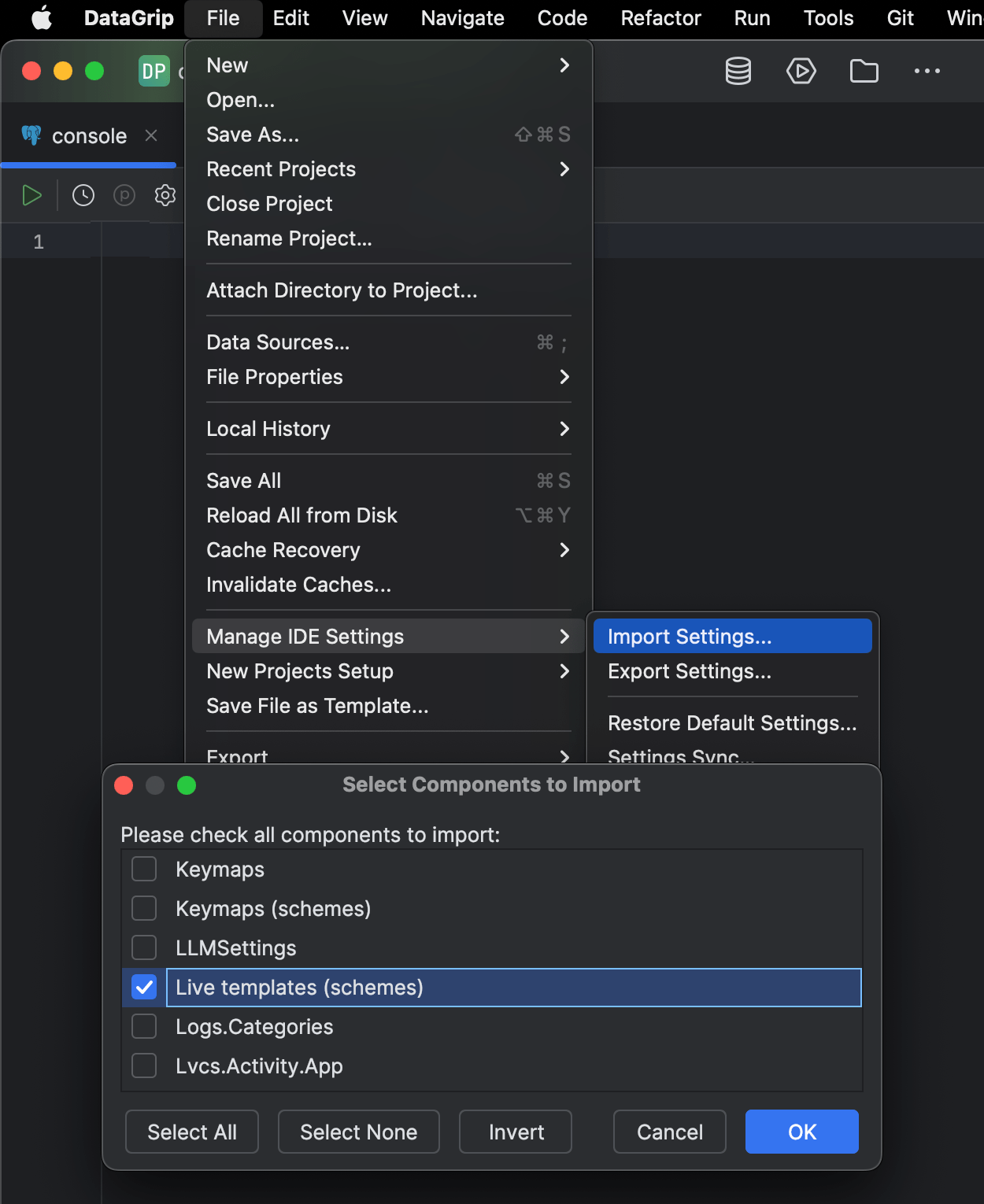This screenshot has width=984, height=1204.
Task: Open the Git menu
Action: (900, 18)
